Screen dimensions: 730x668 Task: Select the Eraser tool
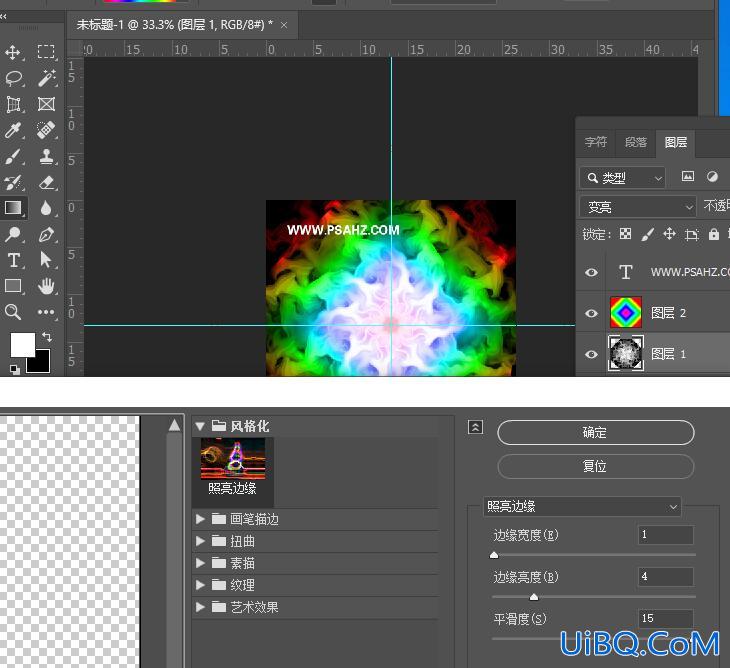click(x=47, y=182)
